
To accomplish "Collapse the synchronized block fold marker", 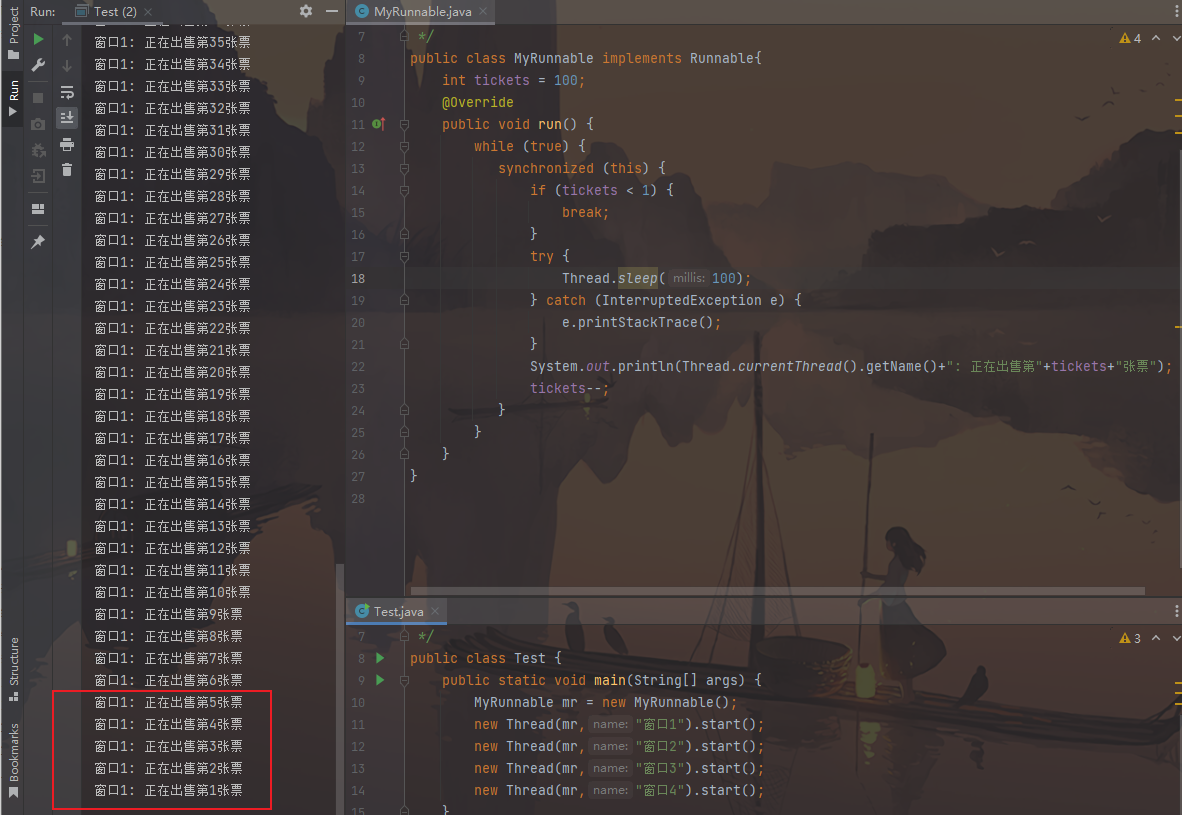I will tap(405, 168).
